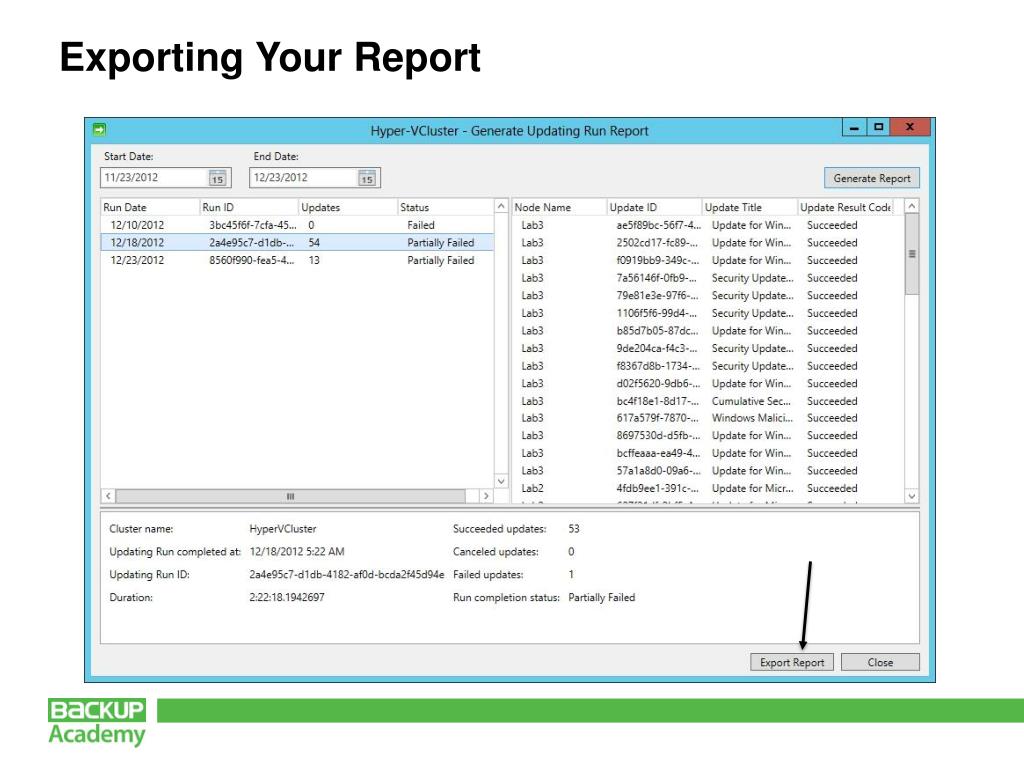
Task: Click Run ID 8560f990-fea5-4...
Action: pos(251,260)
